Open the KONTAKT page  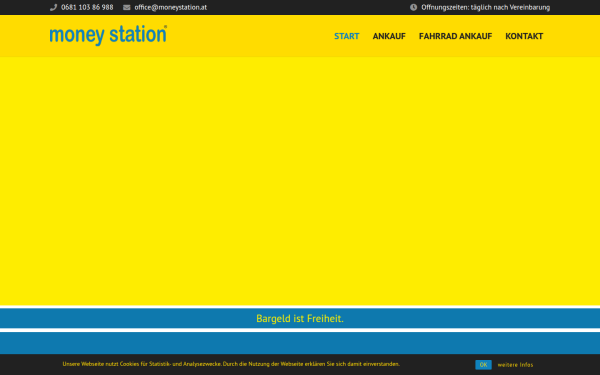click(524, 36)
